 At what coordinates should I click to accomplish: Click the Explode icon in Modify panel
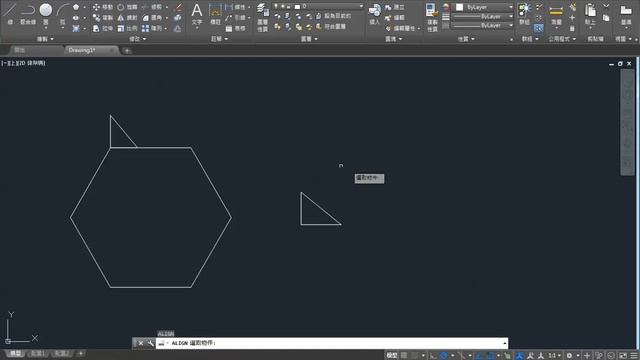point(178,18)
